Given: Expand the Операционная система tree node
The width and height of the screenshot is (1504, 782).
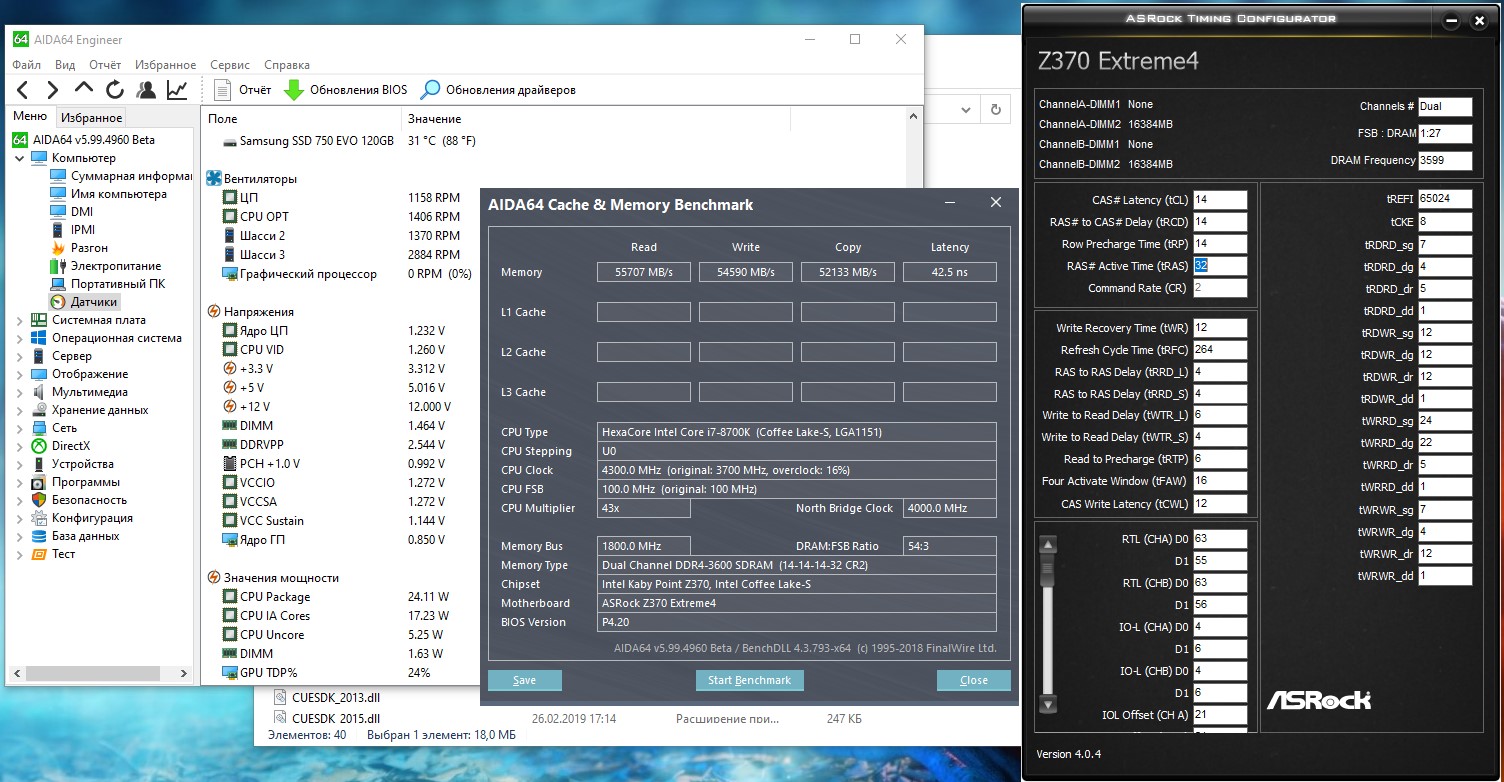Looking at the screenshot, I should click(19, 338).
